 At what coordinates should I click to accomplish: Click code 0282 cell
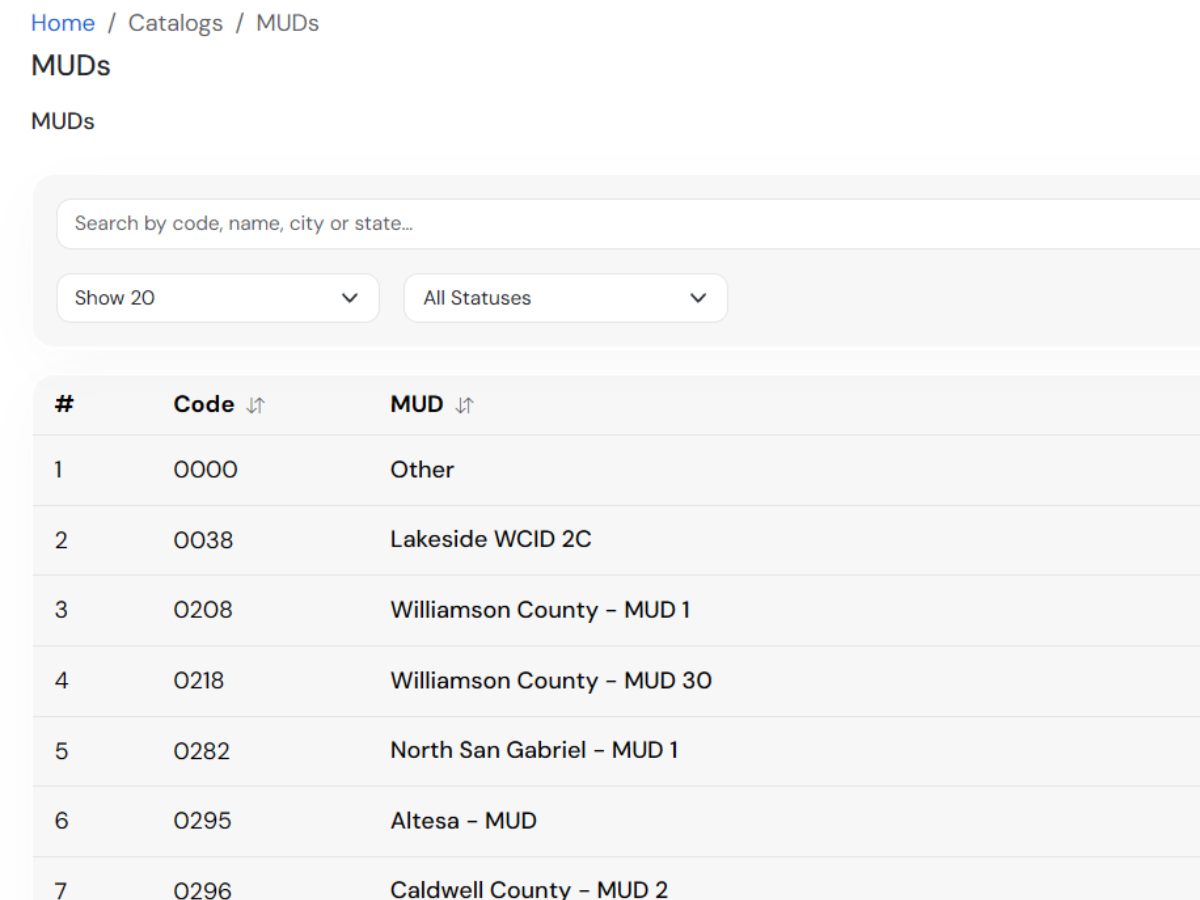tap(202, 751)
